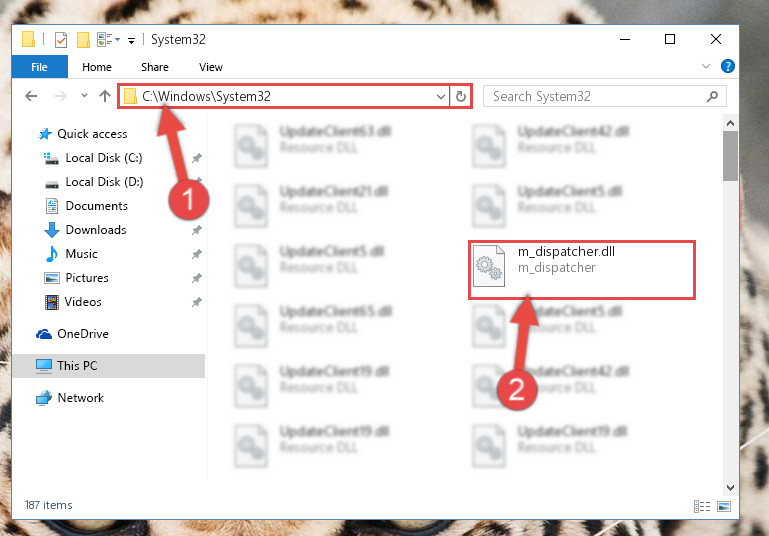Switch to the View ribbon tab
Image resolution: width=769 pixels, height=536 pixels.
click(211, 67)
